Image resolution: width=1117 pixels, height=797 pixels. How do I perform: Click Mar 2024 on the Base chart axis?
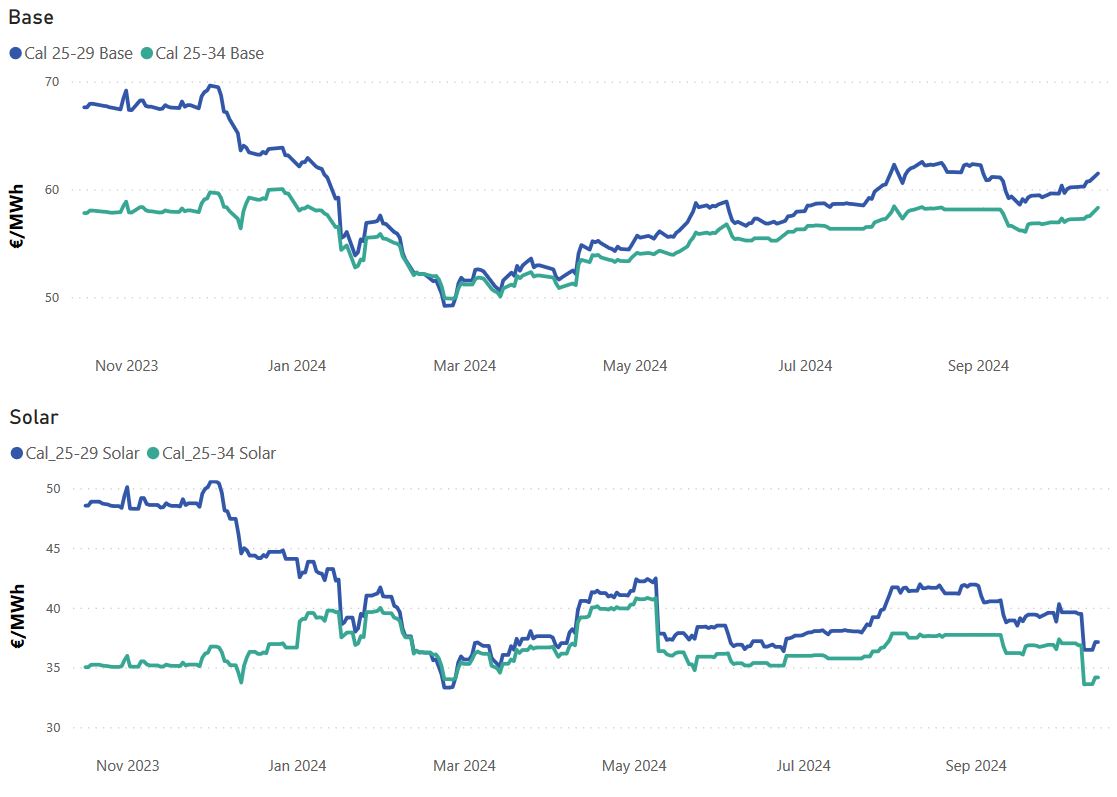click(x=464, y=366)
